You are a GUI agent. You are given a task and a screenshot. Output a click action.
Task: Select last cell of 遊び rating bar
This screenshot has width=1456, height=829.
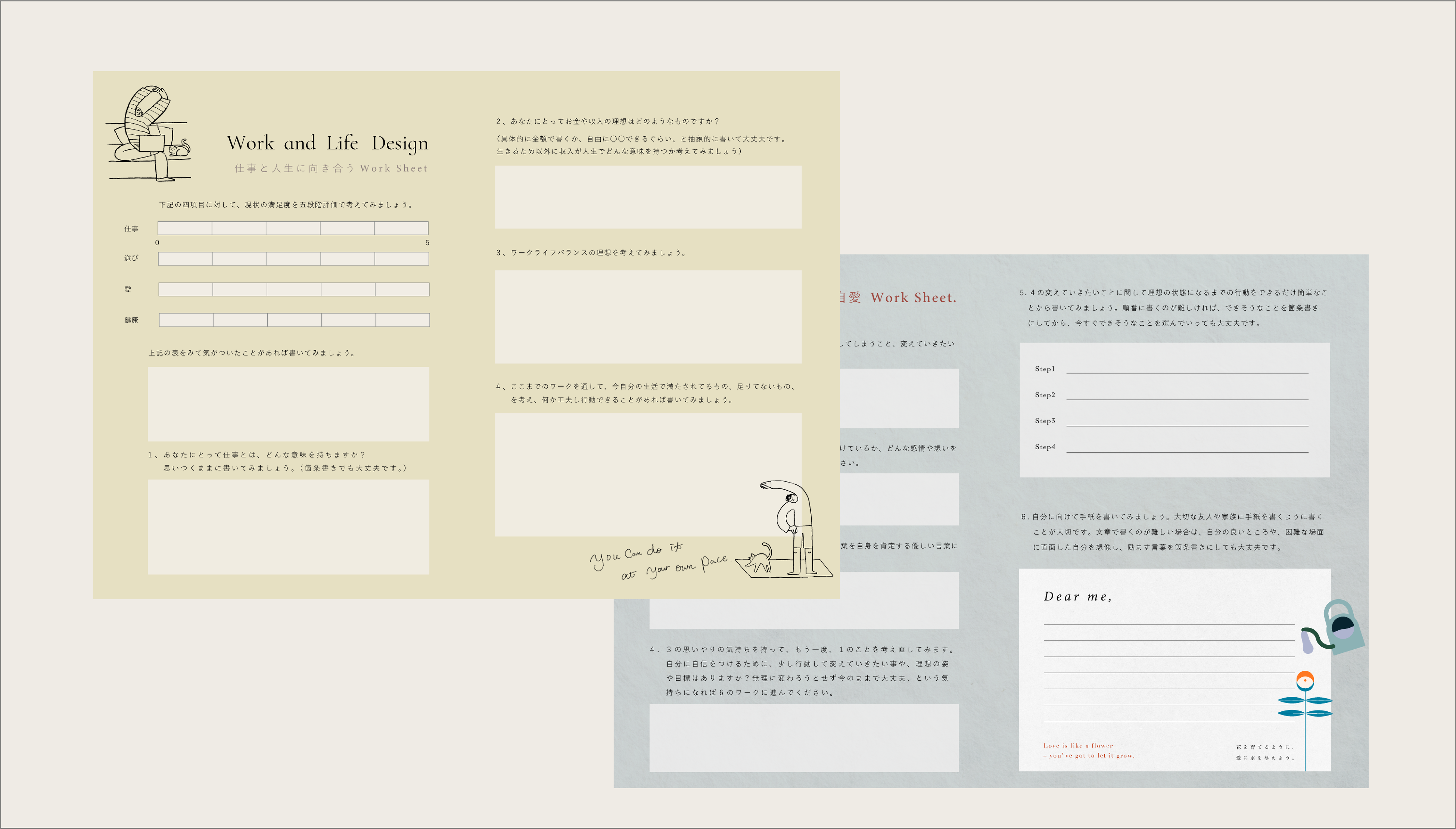click(x=401, y=259)
